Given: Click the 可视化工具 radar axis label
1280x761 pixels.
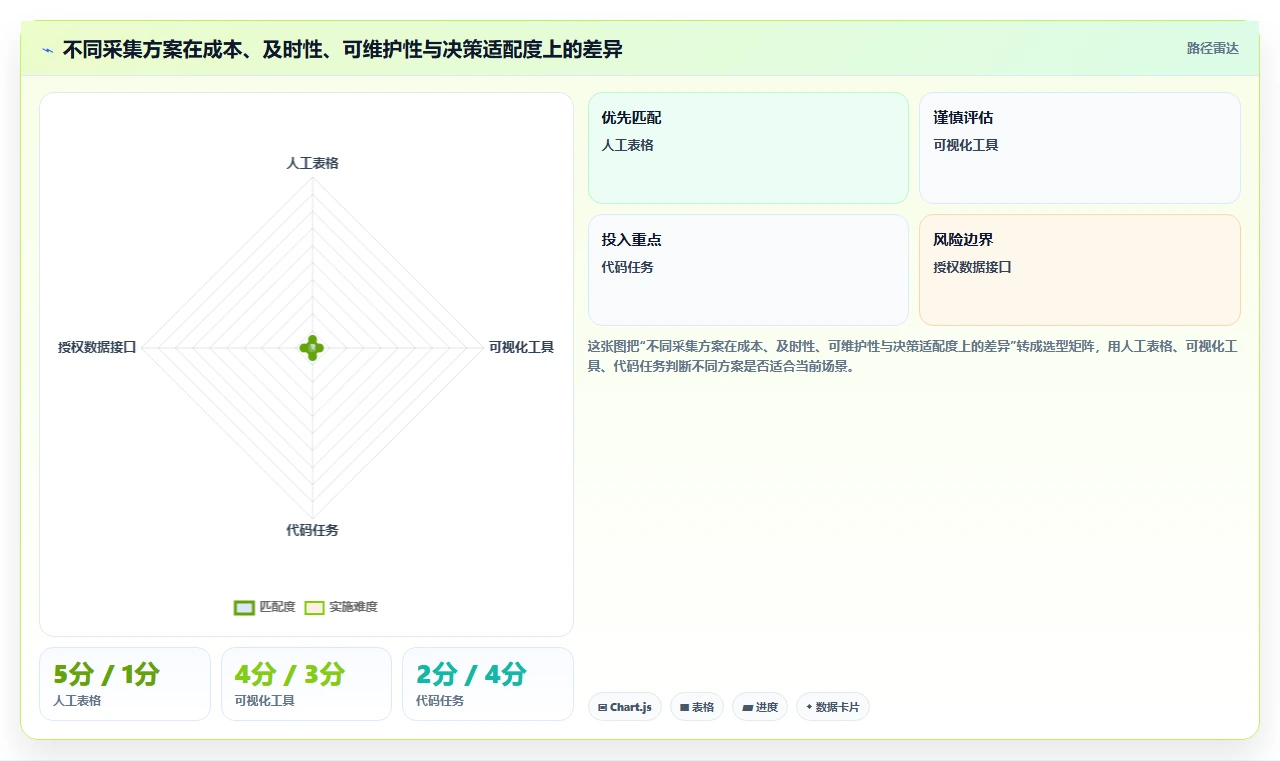Looking at the screenshot, I should pos(521,347).
